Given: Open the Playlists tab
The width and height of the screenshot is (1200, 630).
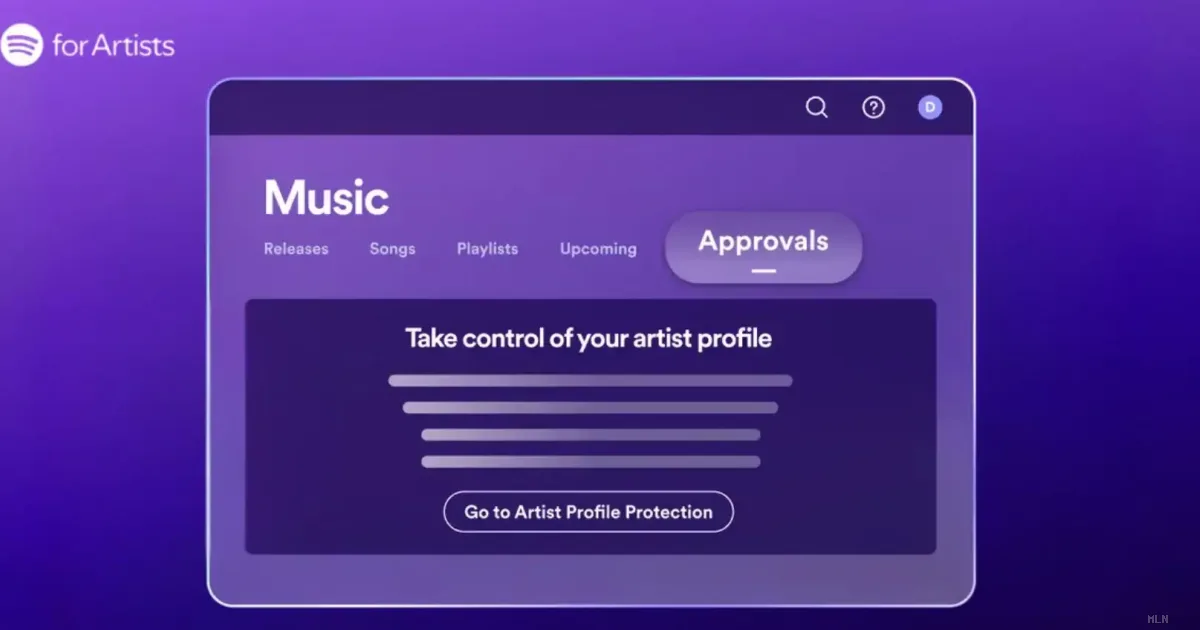Looking at the screenshot, I should point(487,249).
